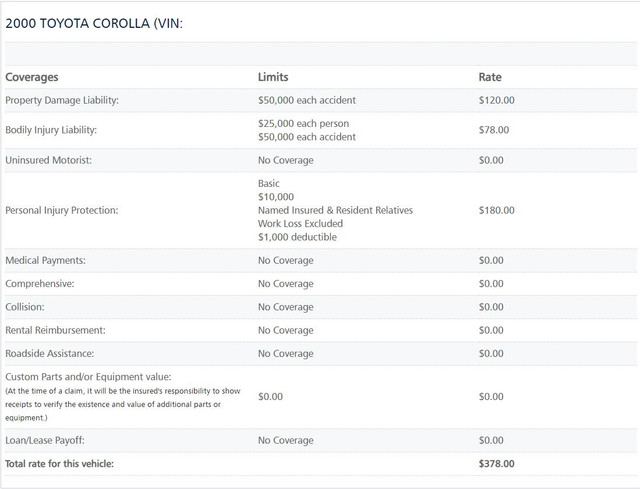Select the Coverages column header

tap(32, 77)
